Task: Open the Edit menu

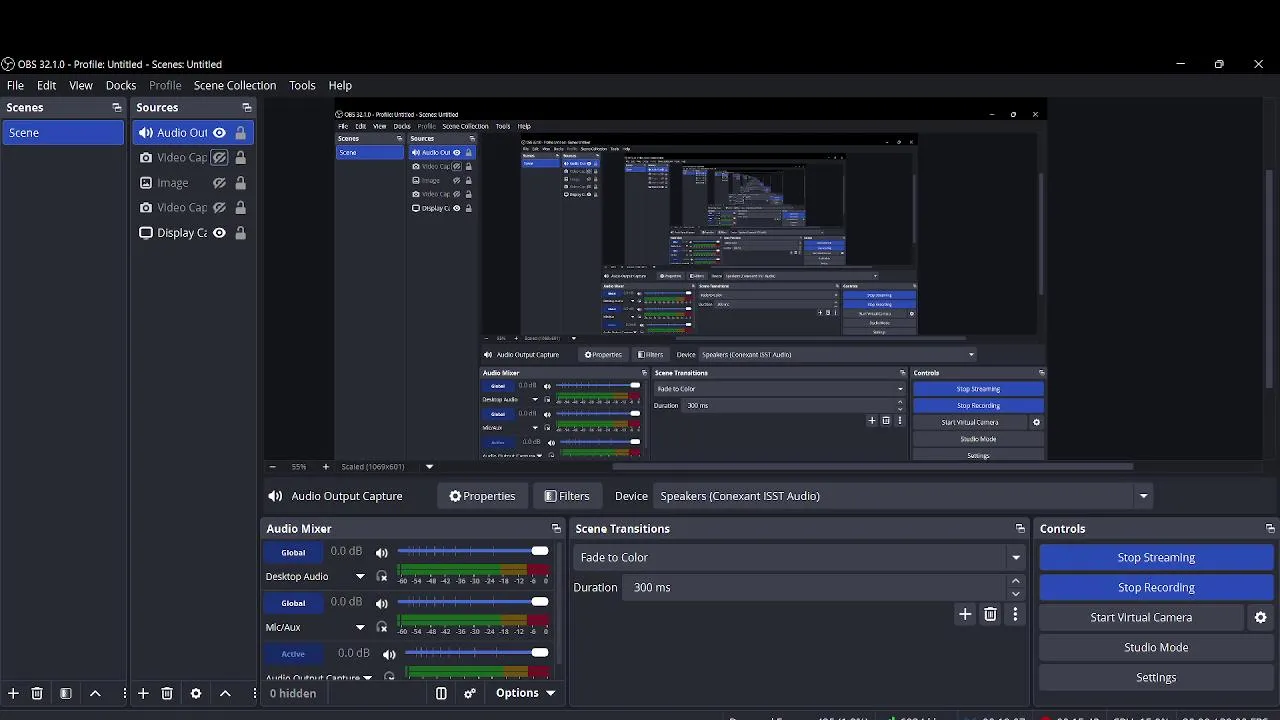Action: tap(47, 85)
